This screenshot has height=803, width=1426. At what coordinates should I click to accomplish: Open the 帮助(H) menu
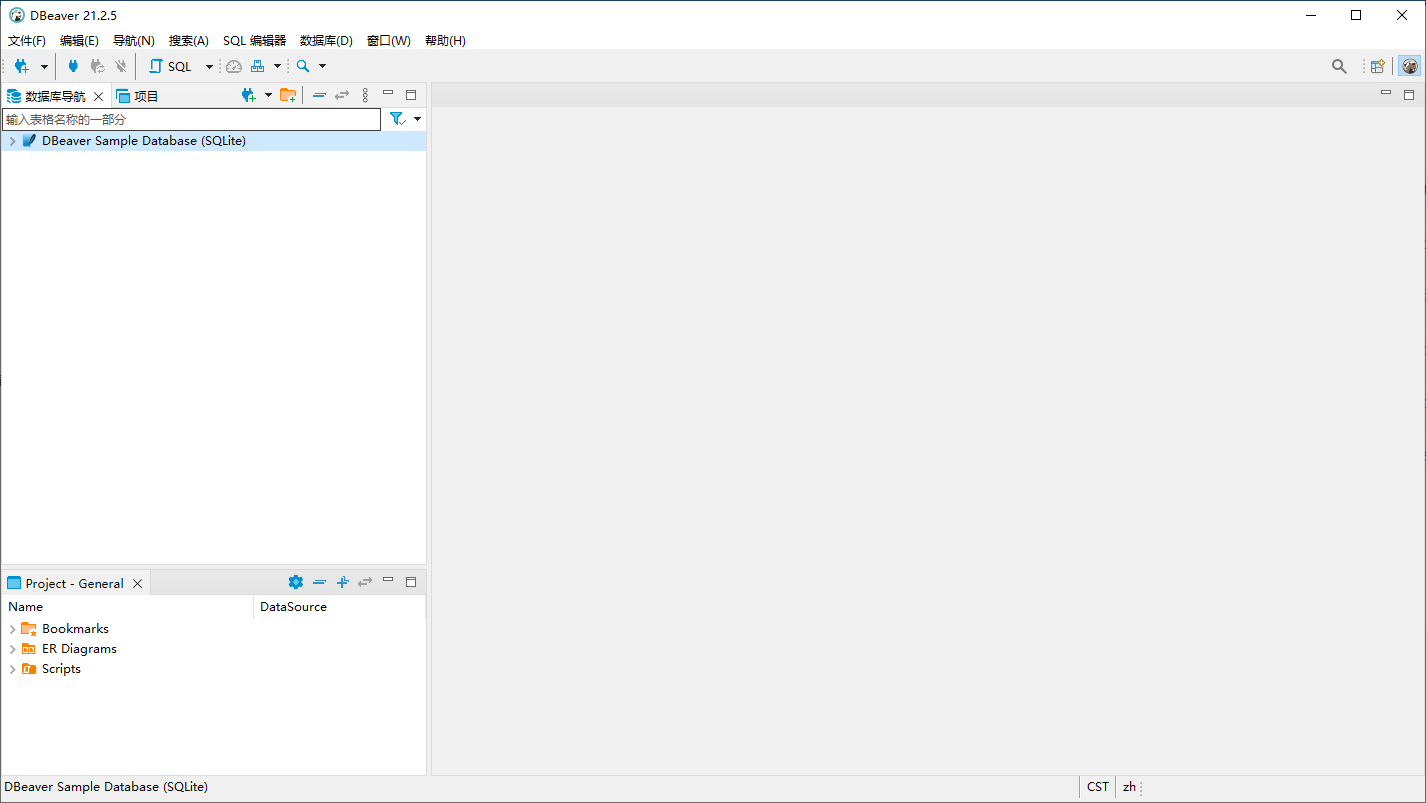click(x=445, y=41)
